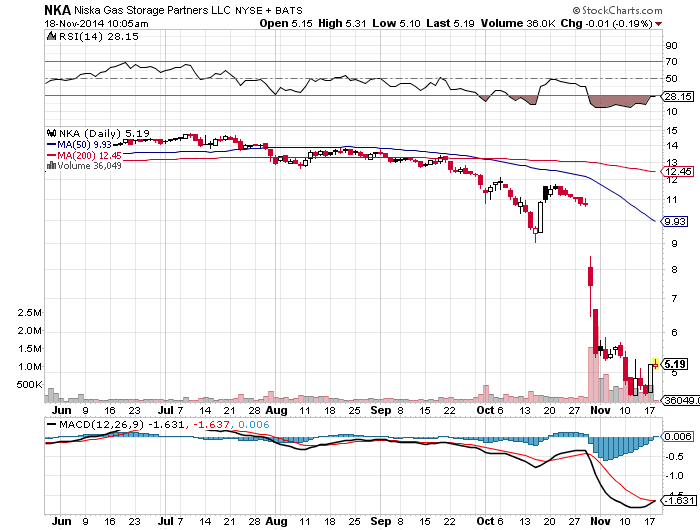The height and width of the screenshot is (530, 700).
Task: Click the red MA(200) line swatch in legend
Action: [51, 155]
